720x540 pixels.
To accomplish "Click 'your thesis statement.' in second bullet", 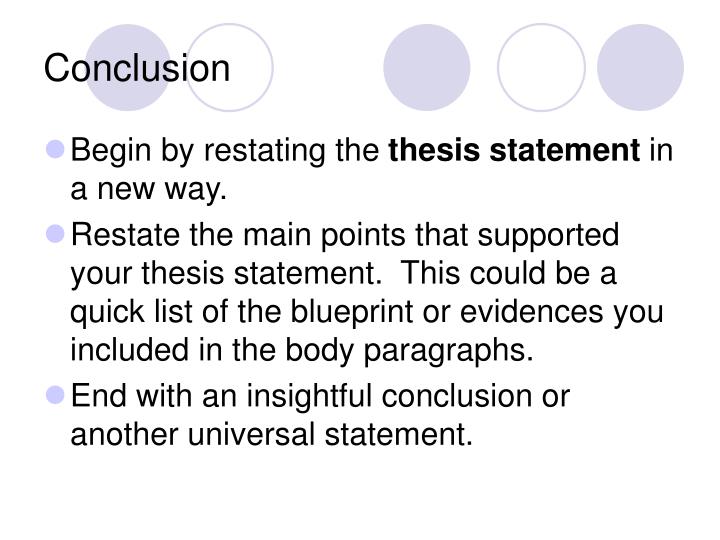I will click(226, 274).
